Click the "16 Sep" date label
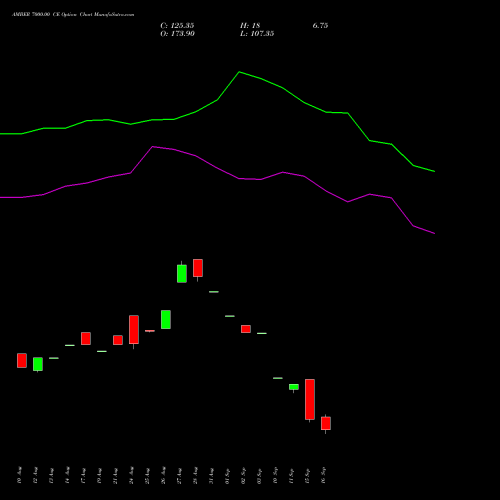 coord(323,475)
